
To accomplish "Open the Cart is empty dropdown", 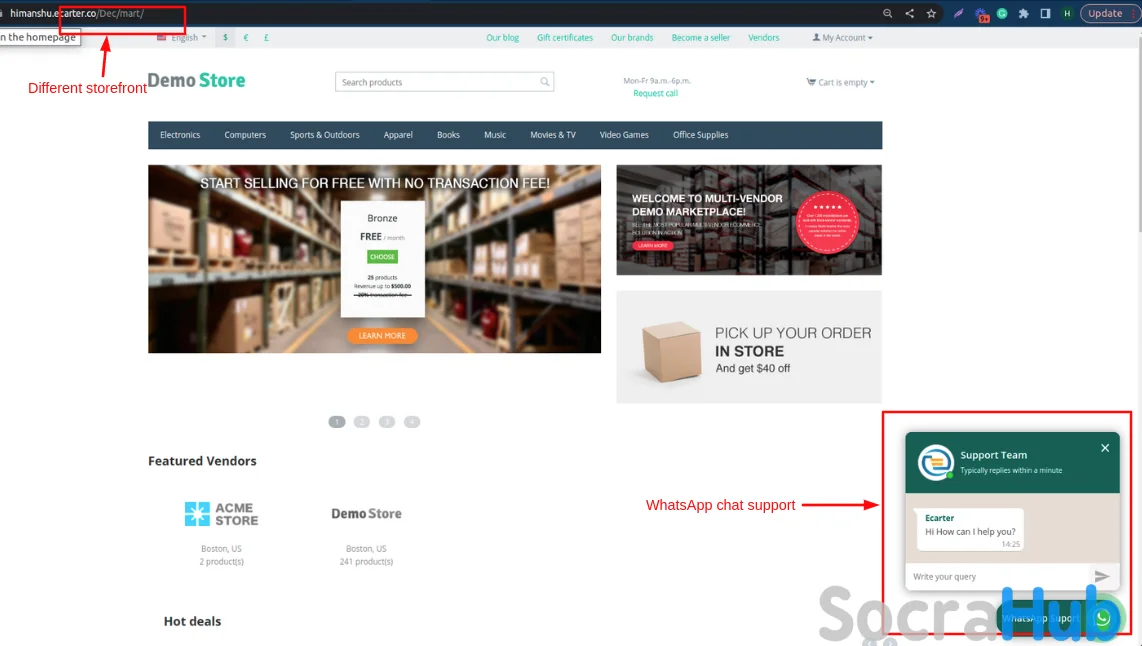I will pyautogui.click(x=840, y=82).
